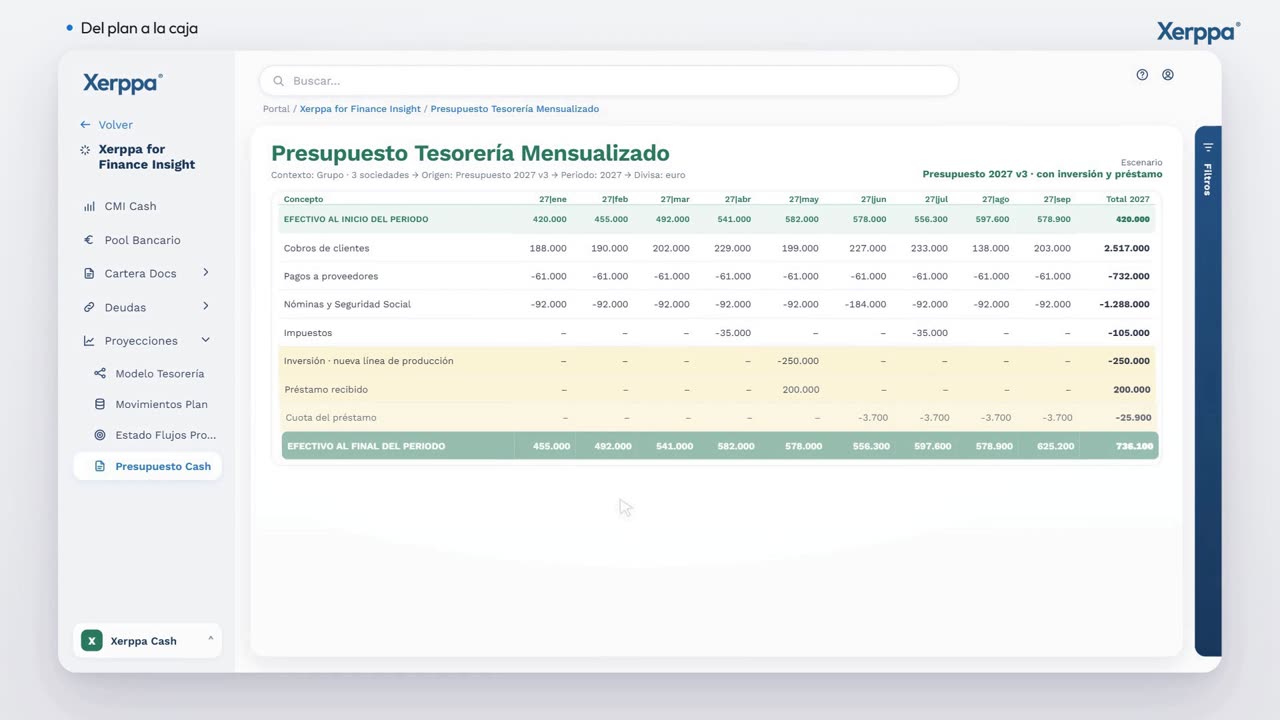Click the Cartera Docs folder icon
Screen dimensions: 1280x720
(x=89, y=273)
